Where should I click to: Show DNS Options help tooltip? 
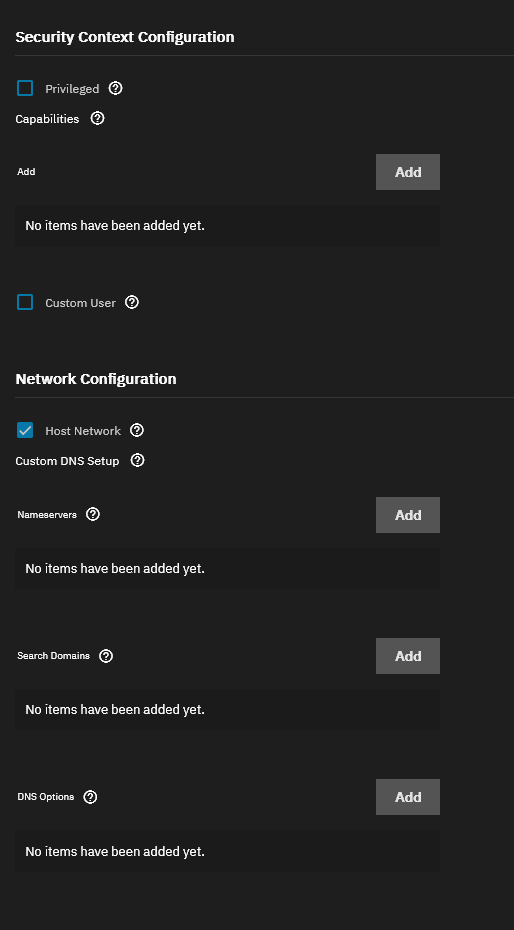coord(90,797)
